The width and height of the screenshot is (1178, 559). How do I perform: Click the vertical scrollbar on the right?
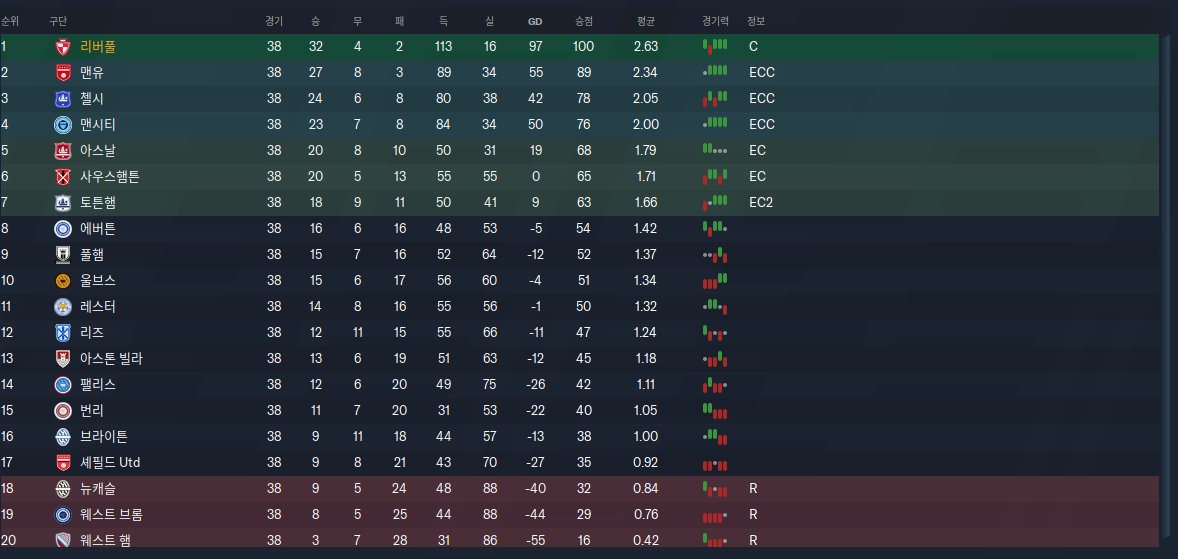(1168, 280)
